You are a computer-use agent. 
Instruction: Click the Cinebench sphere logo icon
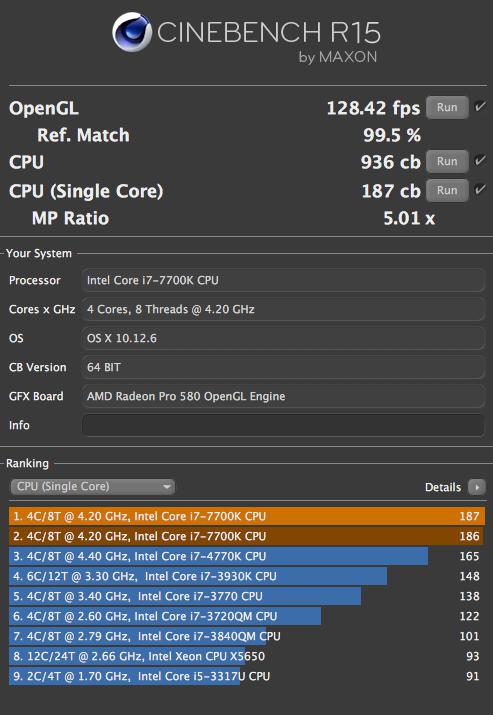coord(132,32)
